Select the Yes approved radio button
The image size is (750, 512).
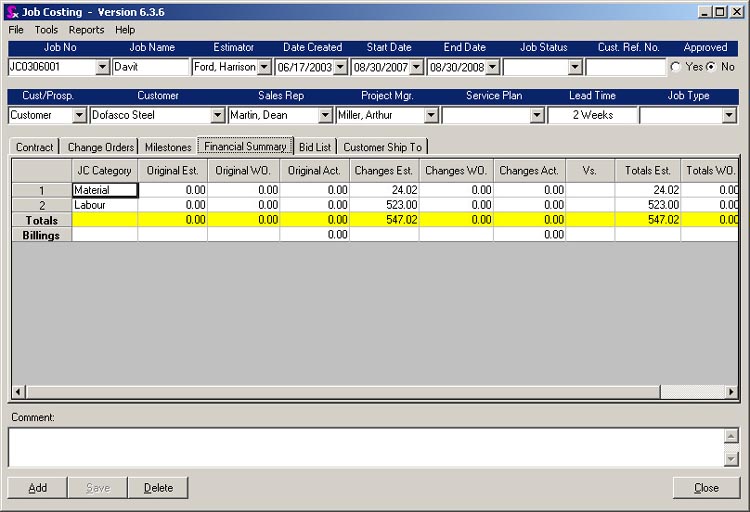pyautogui.click(x=677, y=67)
